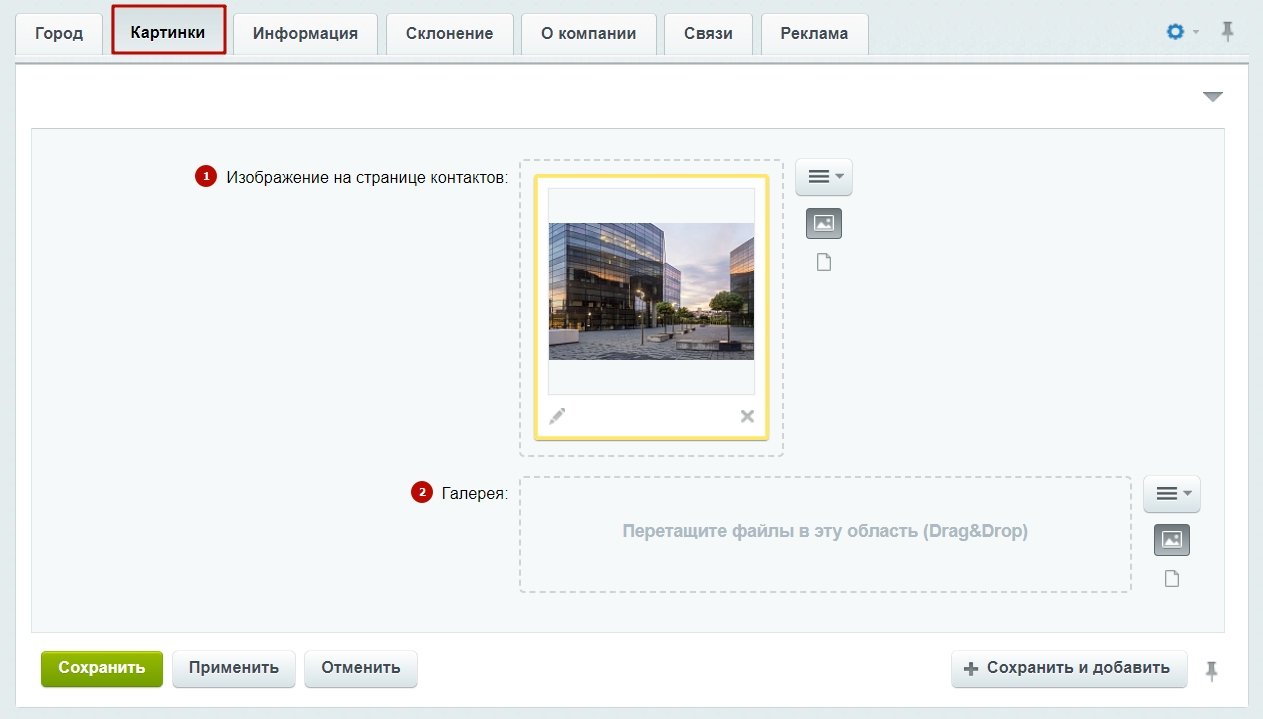Select image view icon for Галерея field
This screenshot has width=1263, height=719.
point(1172,540)
